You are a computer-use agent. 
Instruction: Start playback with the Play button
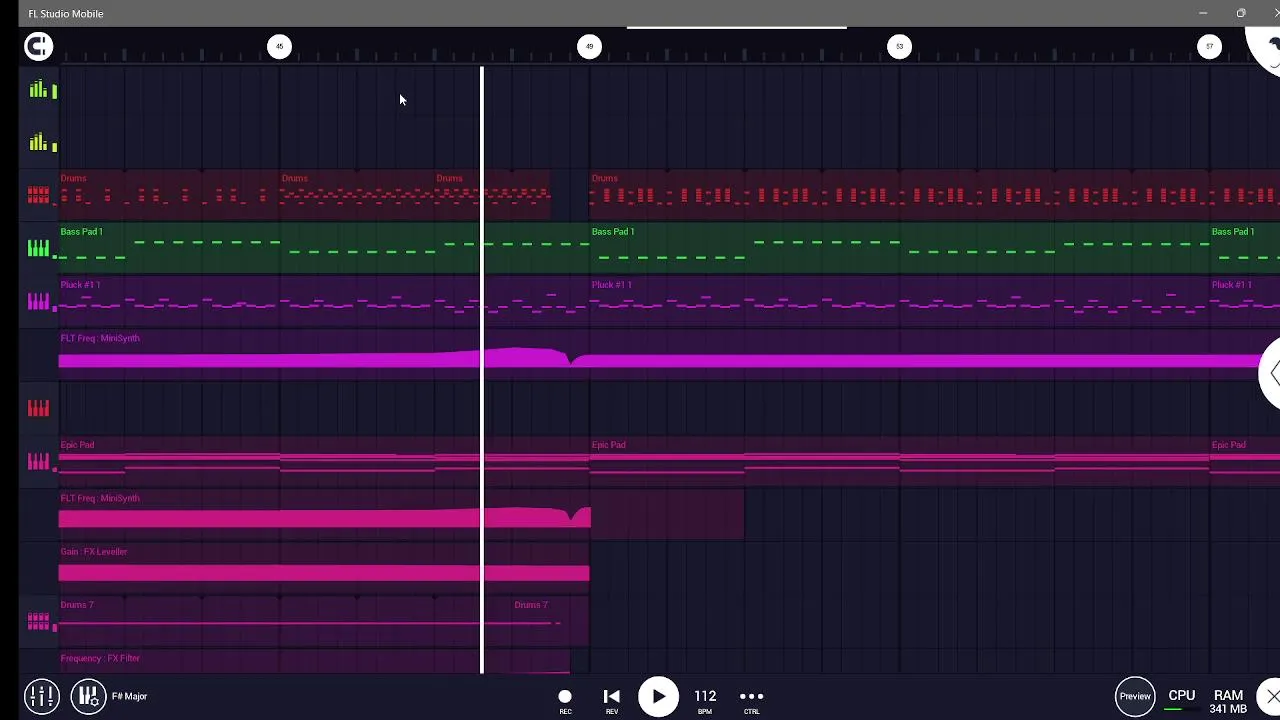click(658, 697)
